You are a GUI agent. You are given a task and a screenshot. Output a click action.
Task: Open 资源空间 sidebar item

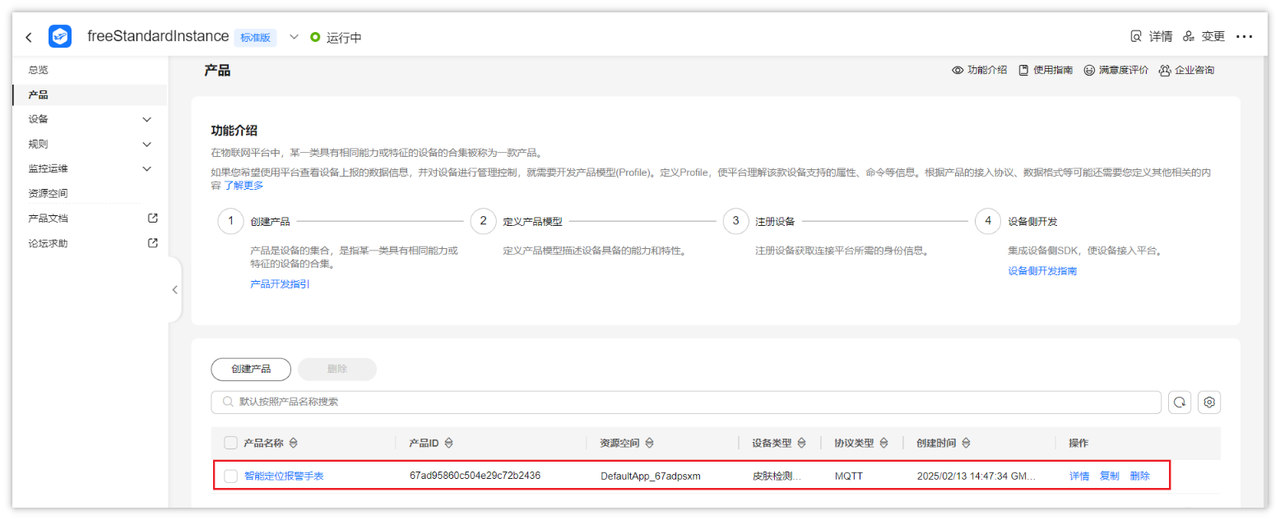[x=48, y=193]
